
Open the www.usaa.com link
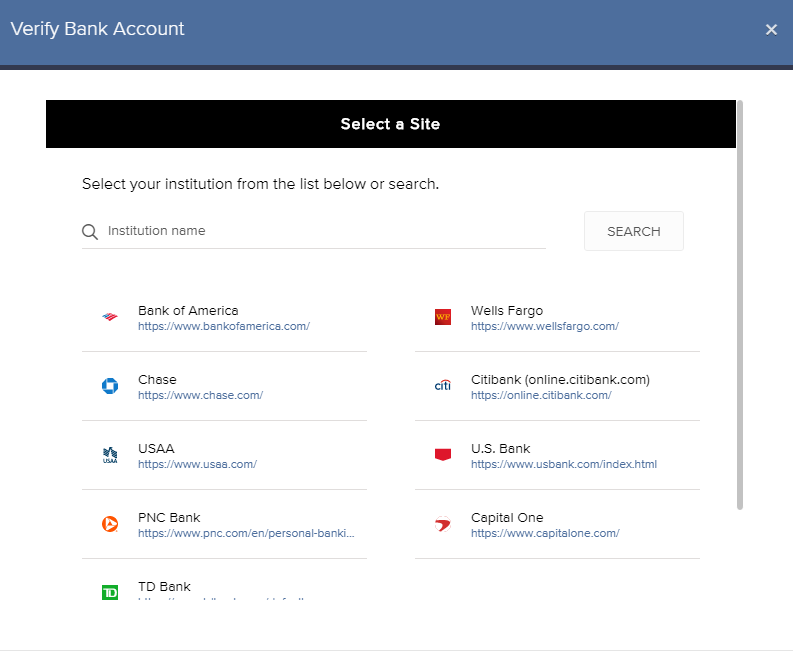pyautogui.click(x=197, y=464)
